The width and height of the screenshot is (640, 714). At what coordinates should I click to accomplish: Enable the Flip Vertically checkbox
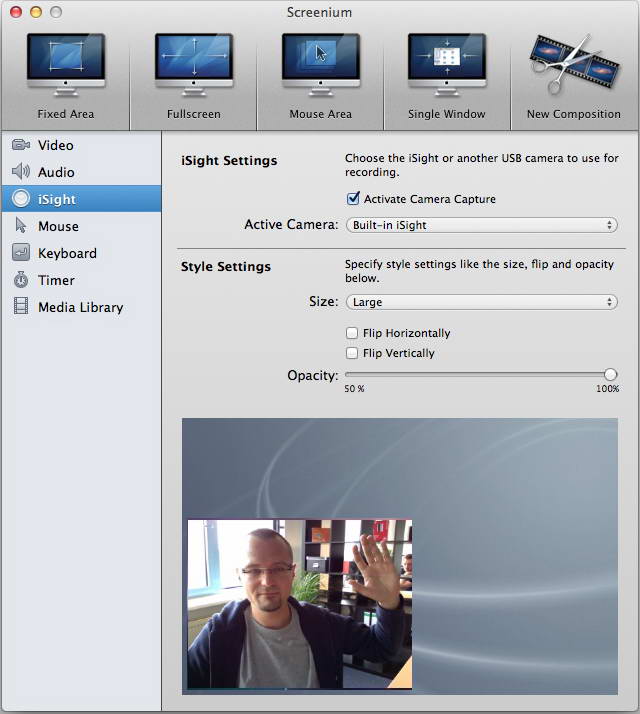[x=352, y=353]
